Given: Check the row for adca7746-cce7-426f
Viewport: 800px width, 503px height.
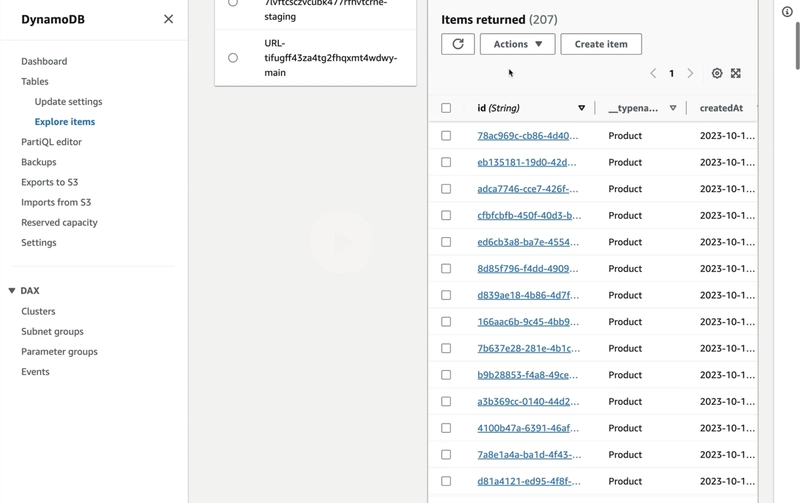Looking at the screenshot, I should [x=446, y=189].
